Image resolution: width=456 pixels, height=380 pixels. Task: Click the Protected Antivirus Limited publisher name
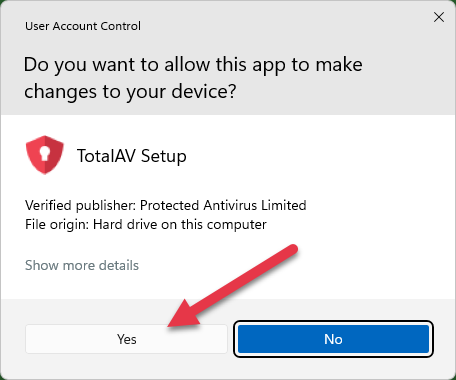(x=223, y=205)
